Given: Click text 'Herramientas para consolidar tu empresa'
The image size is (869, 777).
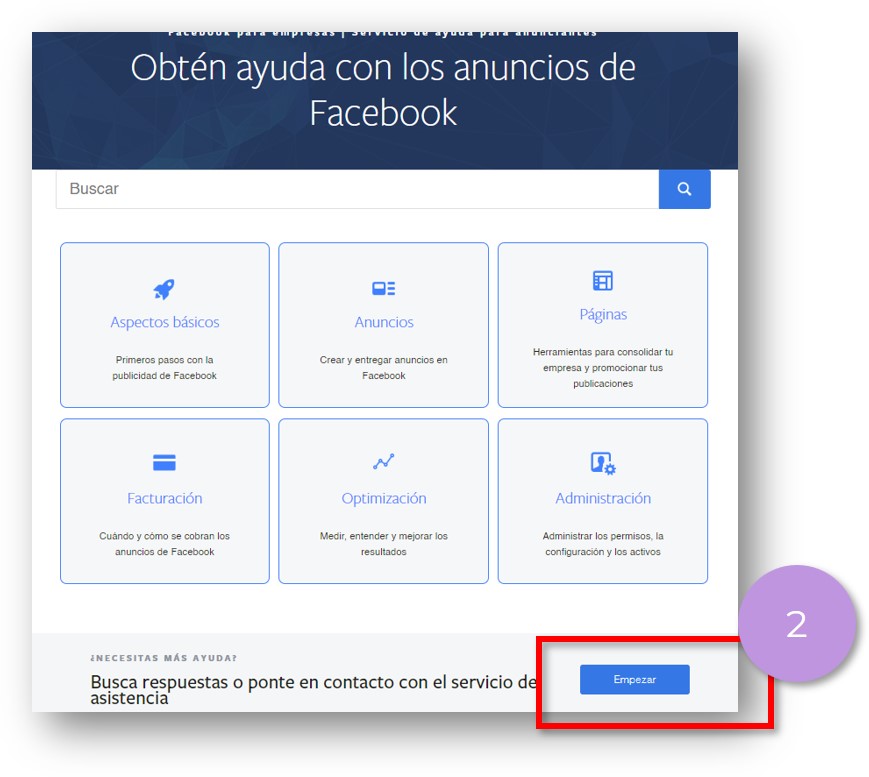Looking at the screenshot, I should point(603,360).
